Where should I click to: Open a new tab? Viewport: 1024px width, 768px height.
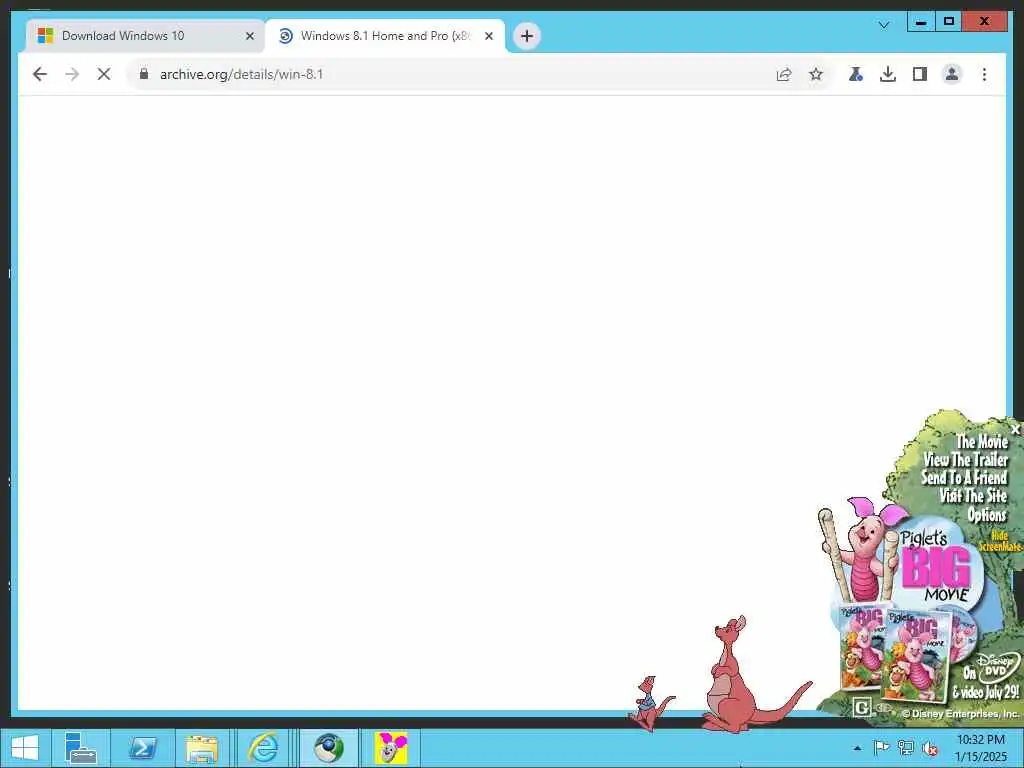[527, 36]
